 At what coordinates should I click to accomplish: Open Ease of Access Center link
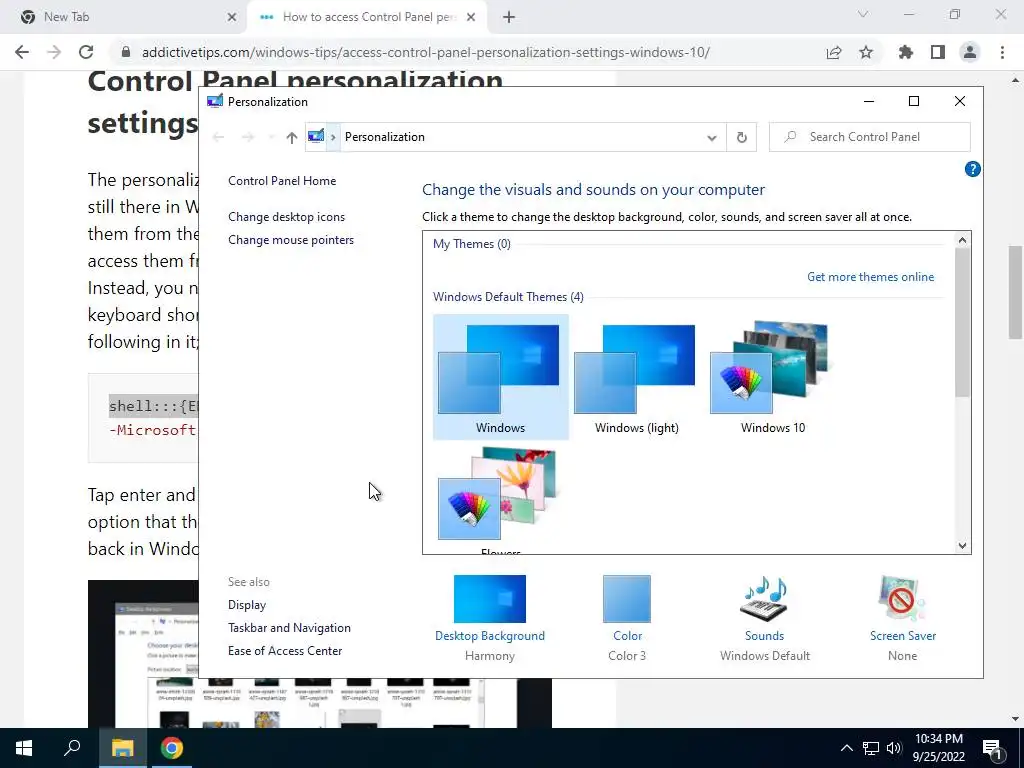[285, 650]
